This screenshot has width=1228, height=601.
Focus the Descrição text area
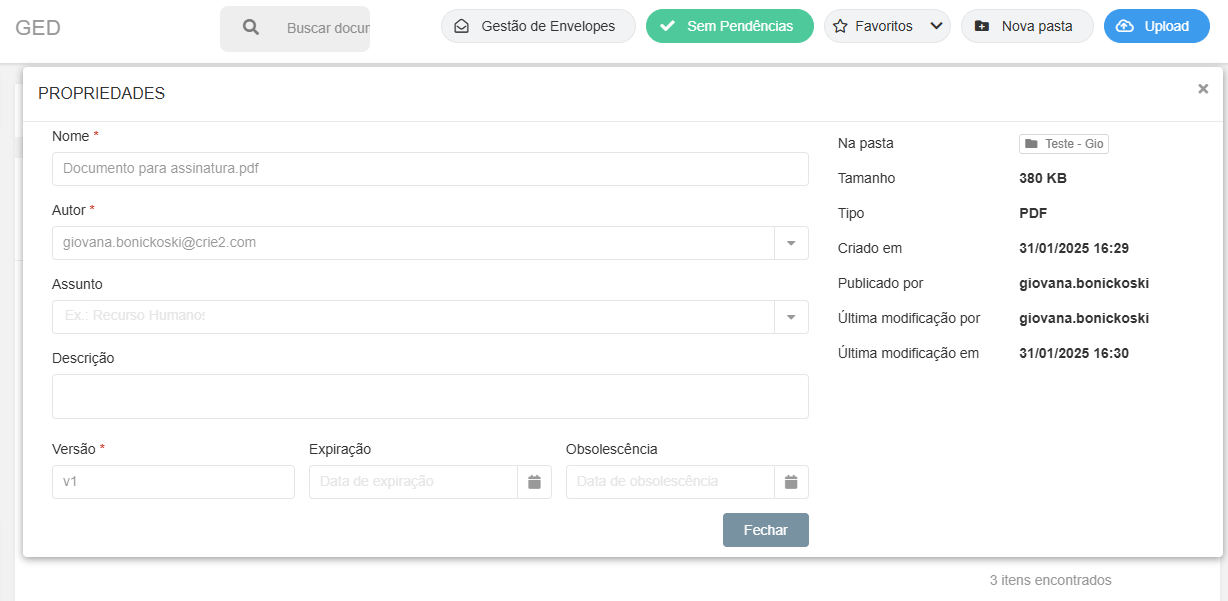point(430,396)
